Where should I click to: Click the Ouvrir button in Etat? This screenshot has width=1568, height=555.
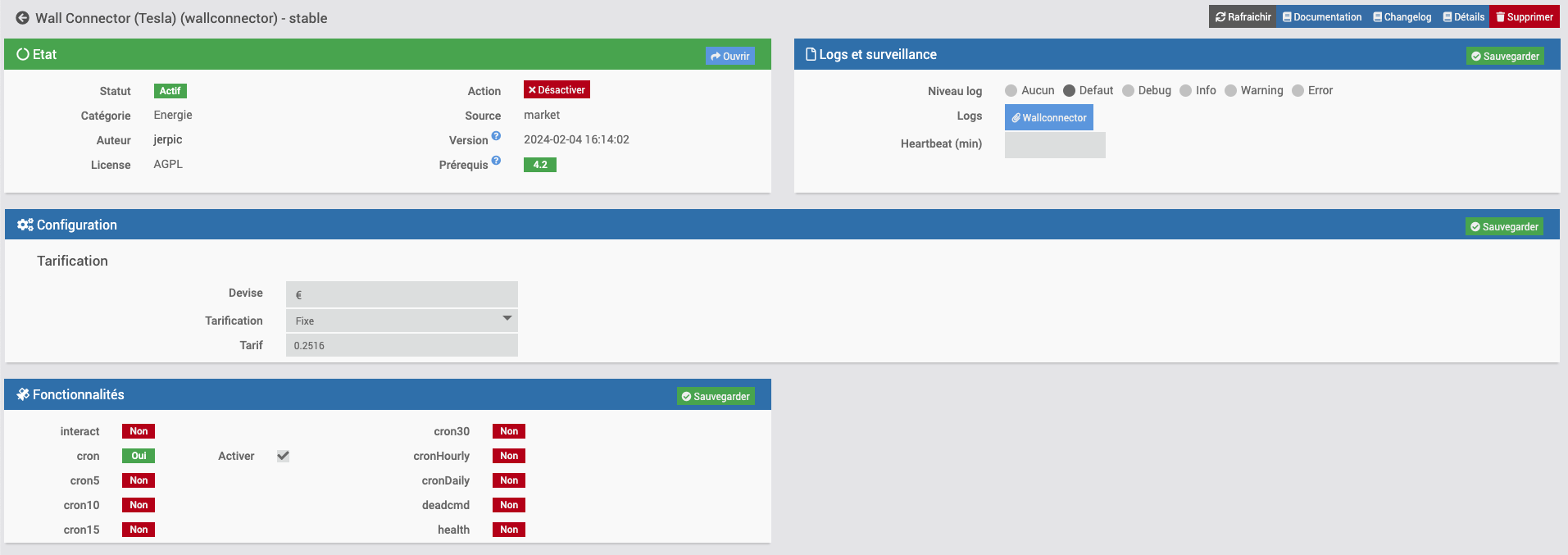[x=729, y=56]
